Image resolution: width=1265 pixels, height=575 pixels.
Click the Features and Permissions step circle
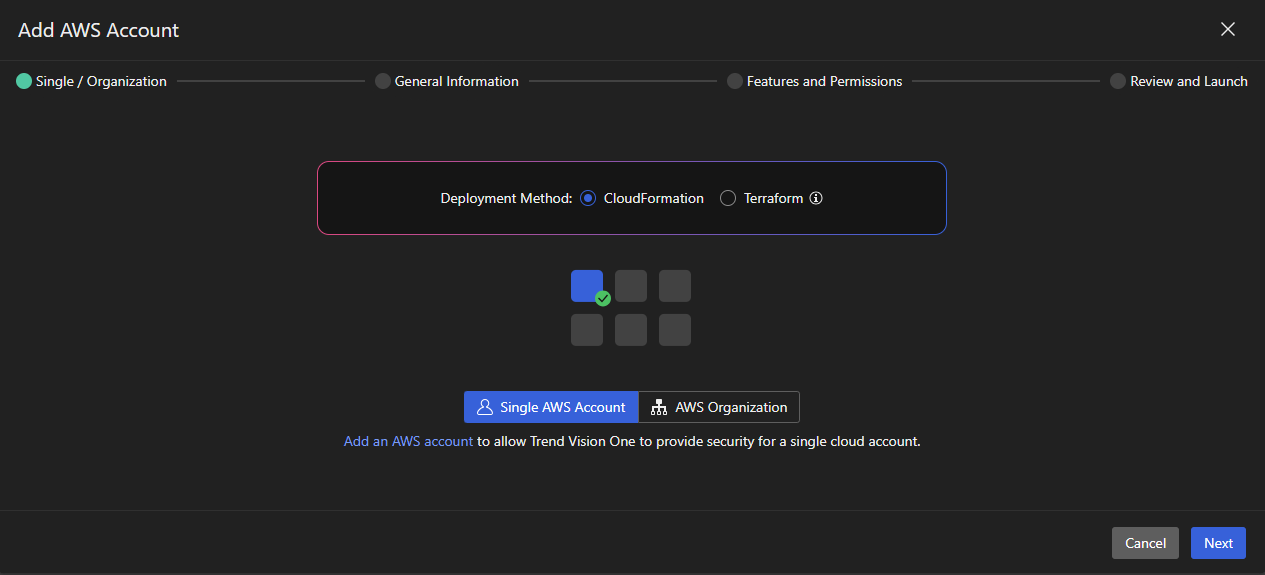[735, 81]
